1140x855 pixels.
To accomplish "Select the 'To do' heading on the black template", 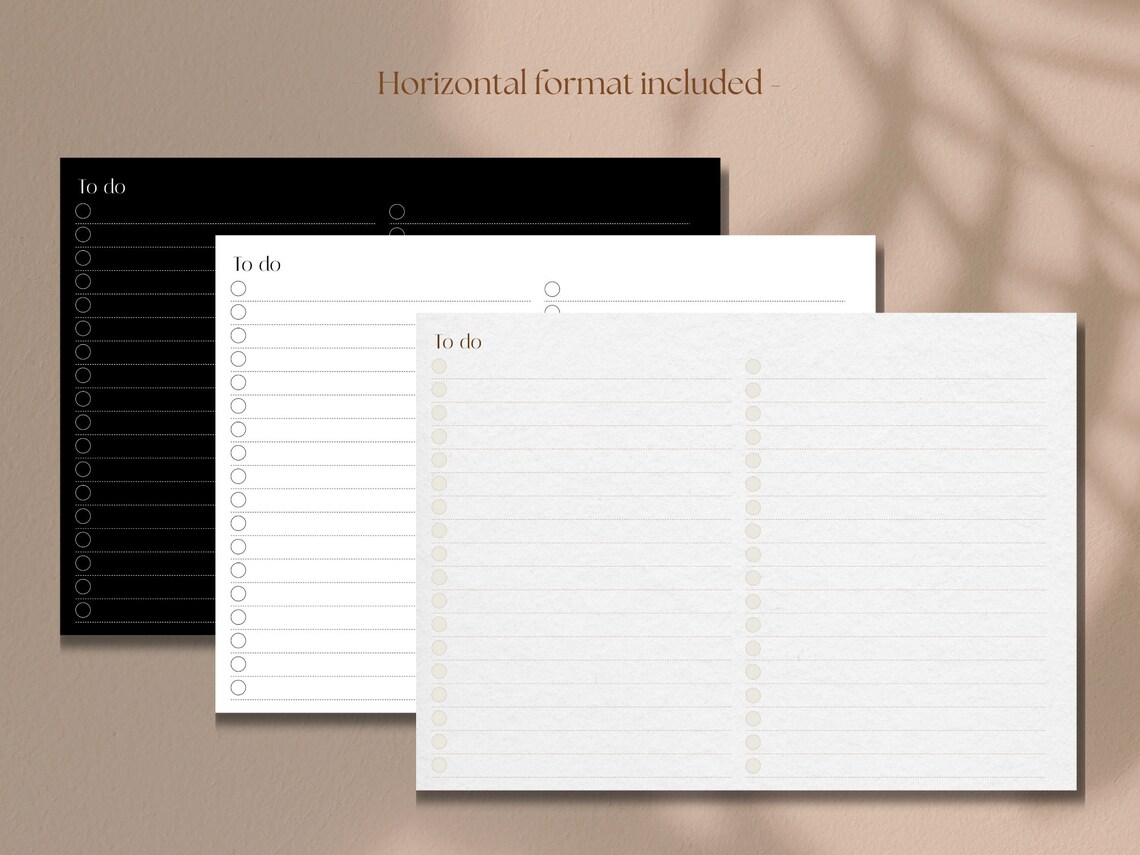I will 100,186.
